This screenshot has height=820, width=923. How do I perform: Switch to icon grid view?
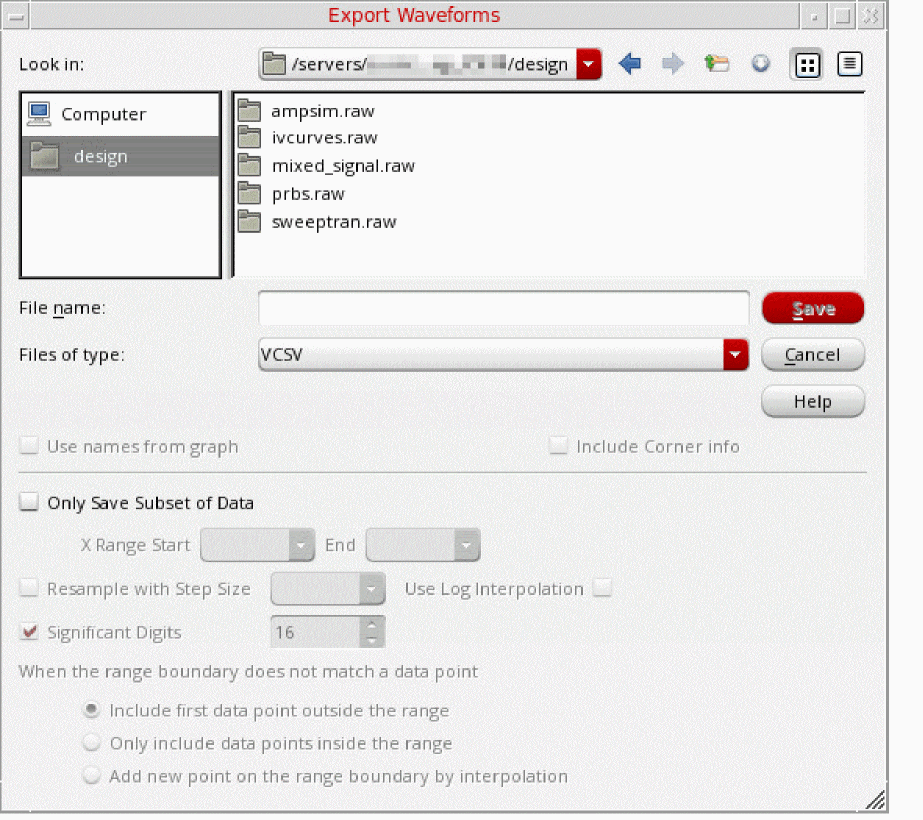(x=806, y=64)
